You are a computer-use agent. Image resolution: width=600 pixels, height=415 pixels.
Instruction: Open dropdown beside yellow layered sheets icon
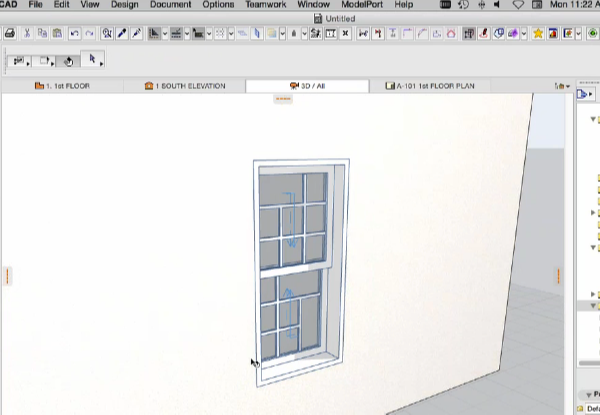click(282, 34)
